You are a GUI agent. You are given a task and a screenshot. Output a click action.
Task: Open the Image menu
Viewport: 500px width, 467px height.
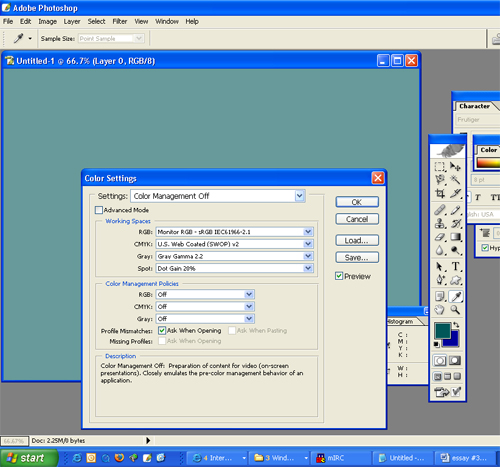tap(47, 21)
